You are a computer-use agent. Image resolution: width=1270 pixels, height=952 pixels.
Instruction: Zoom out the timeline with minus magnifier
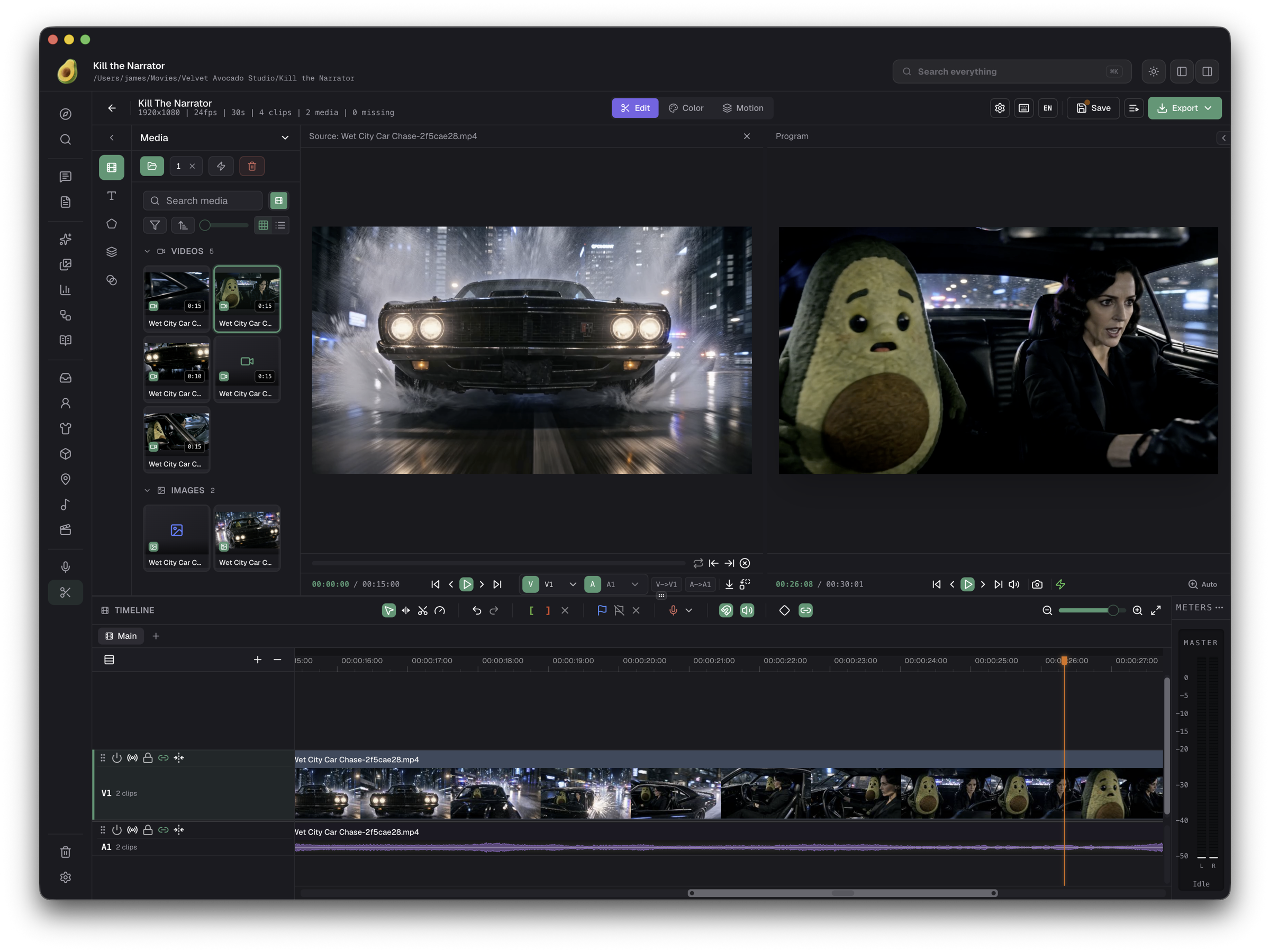[1047, 610]
